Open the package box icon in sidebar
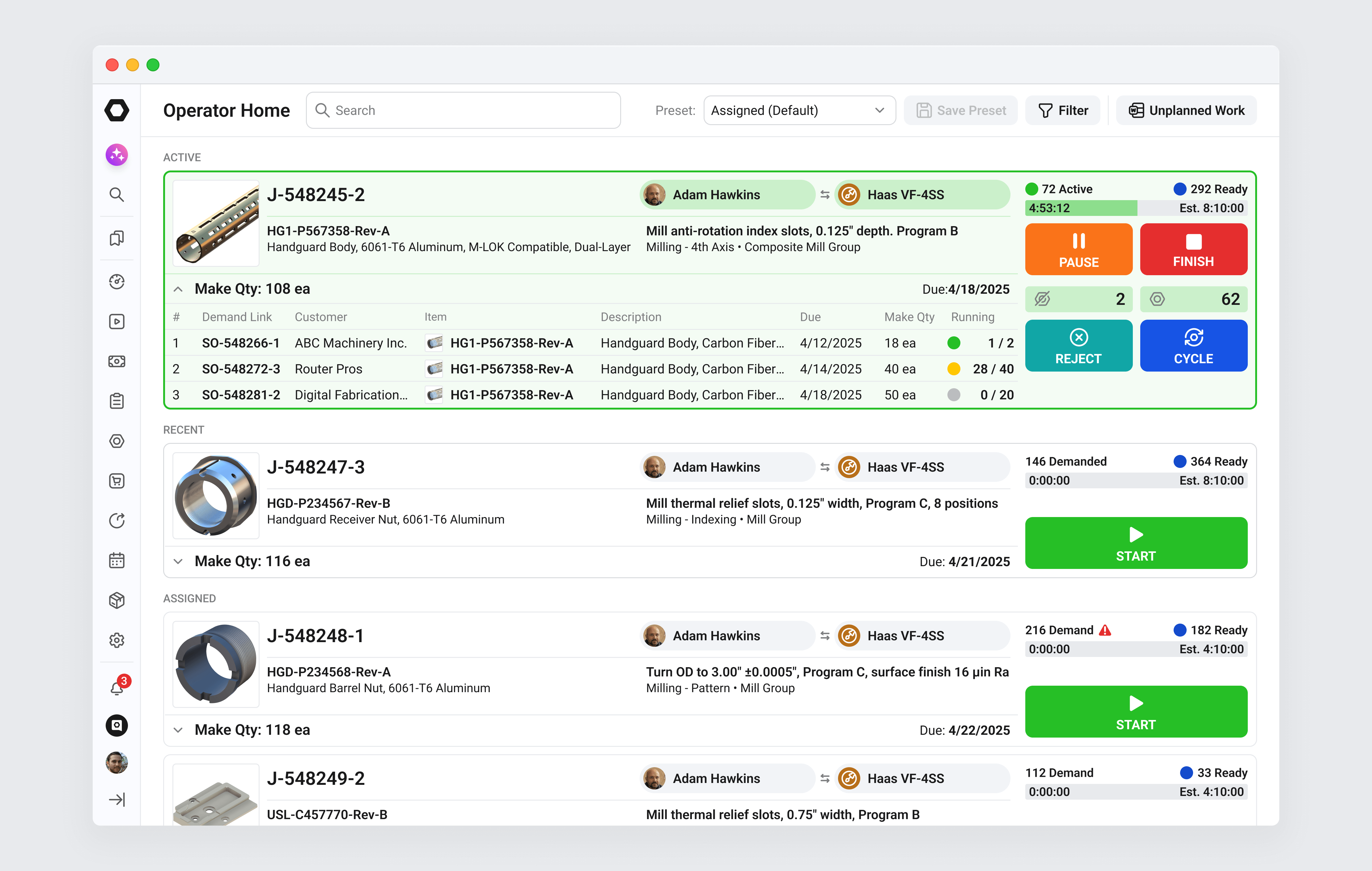This screenshot has height=871, width=1372. (117, 600)
